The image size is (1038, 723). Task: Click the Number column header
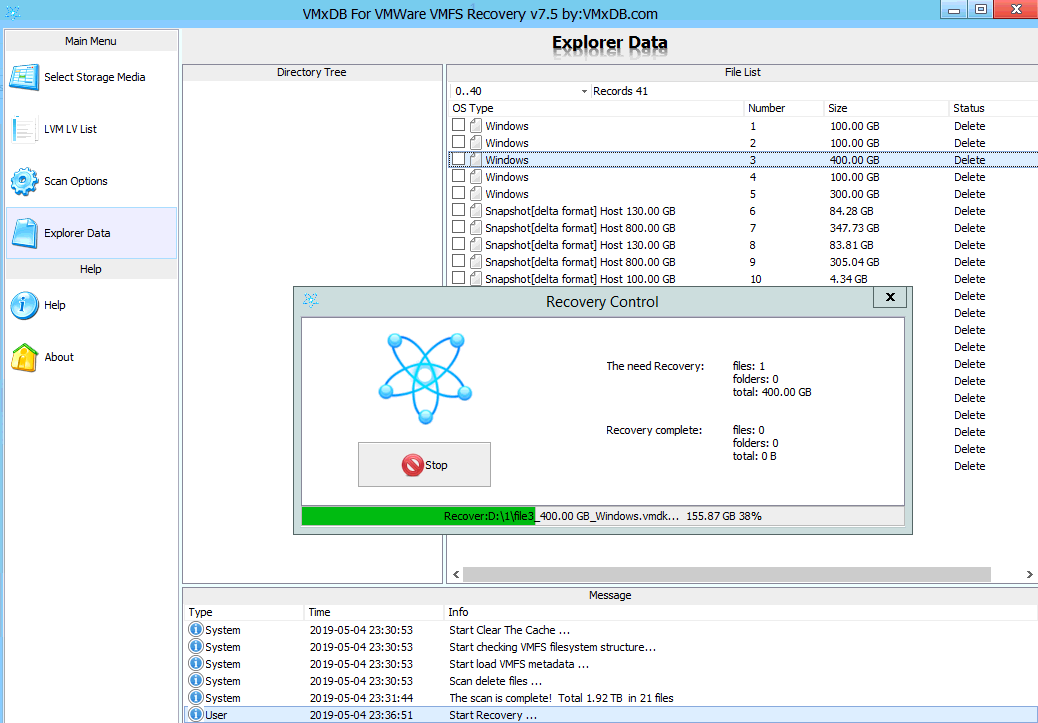pyautogui.click(x=784, y=108)
